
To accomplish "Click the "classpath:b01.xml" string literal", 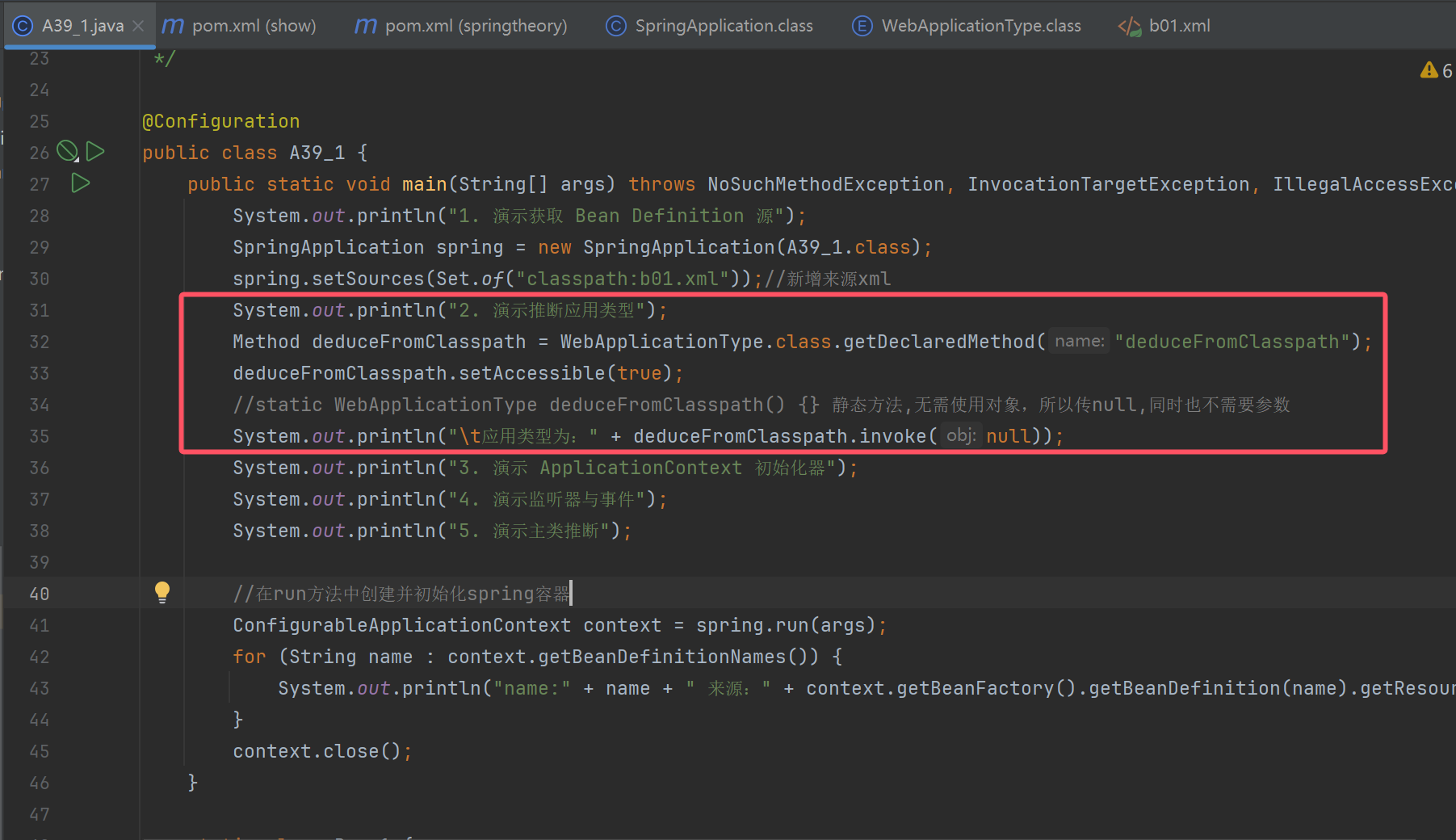I will (623, 279).
